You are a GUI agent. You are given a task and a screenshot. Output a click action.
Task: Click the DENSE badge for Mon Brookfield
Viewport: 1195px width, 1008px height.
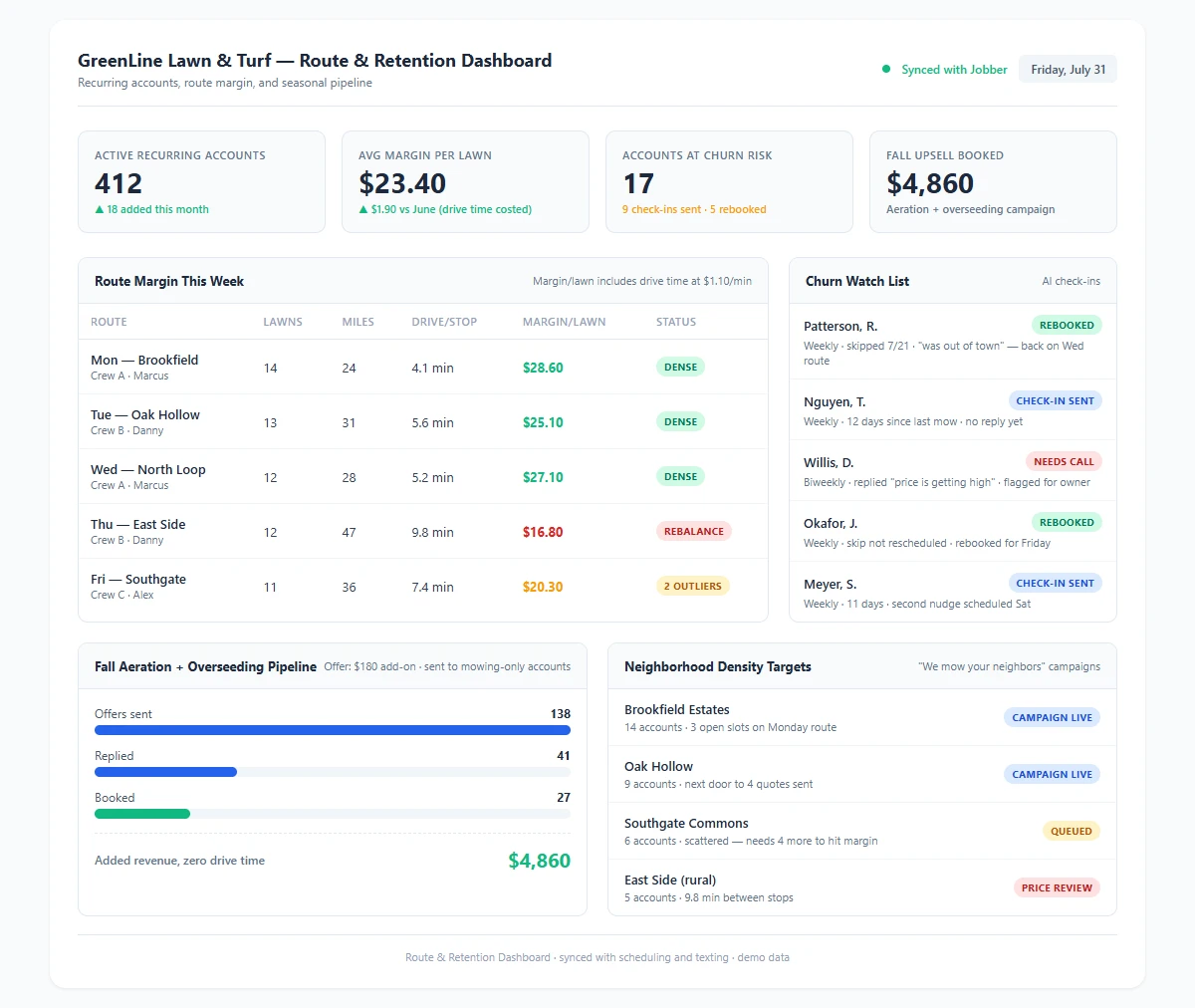tap(680, 367)
